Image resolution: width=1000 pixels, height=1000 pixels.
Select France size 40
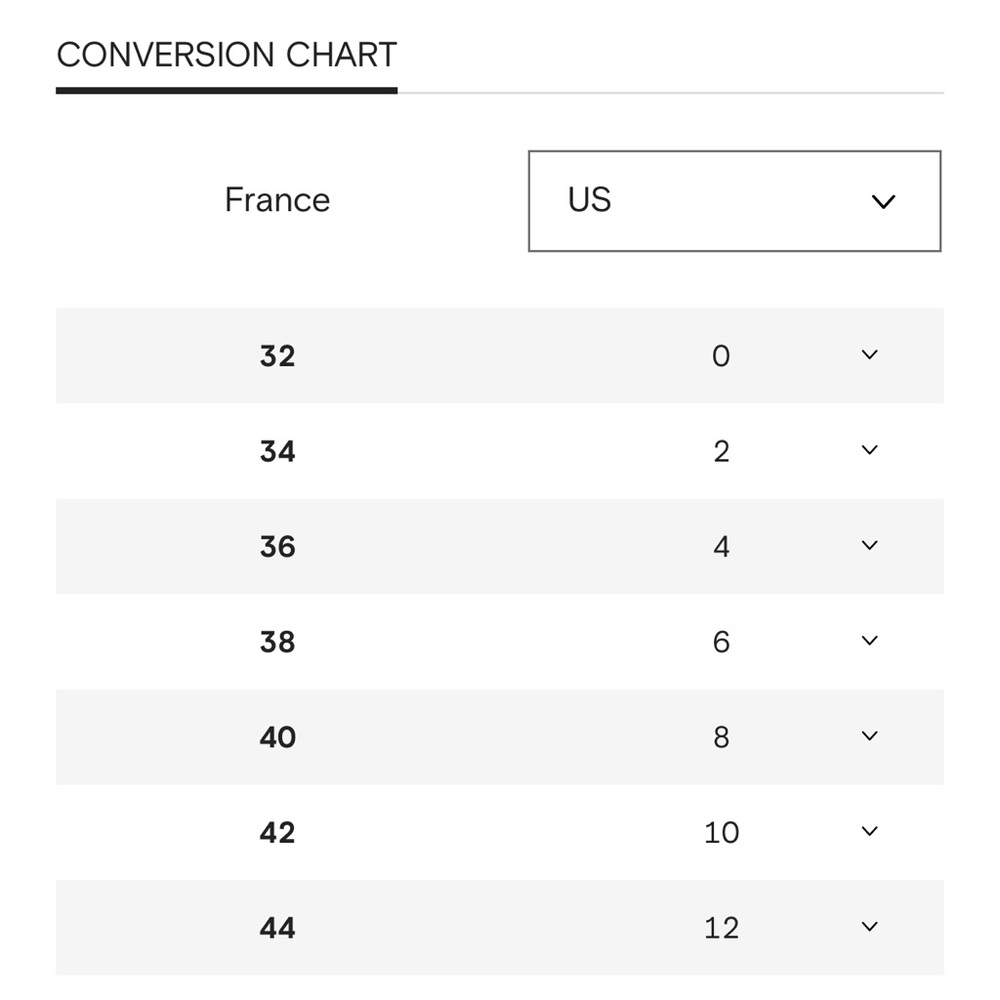[277, 737]
